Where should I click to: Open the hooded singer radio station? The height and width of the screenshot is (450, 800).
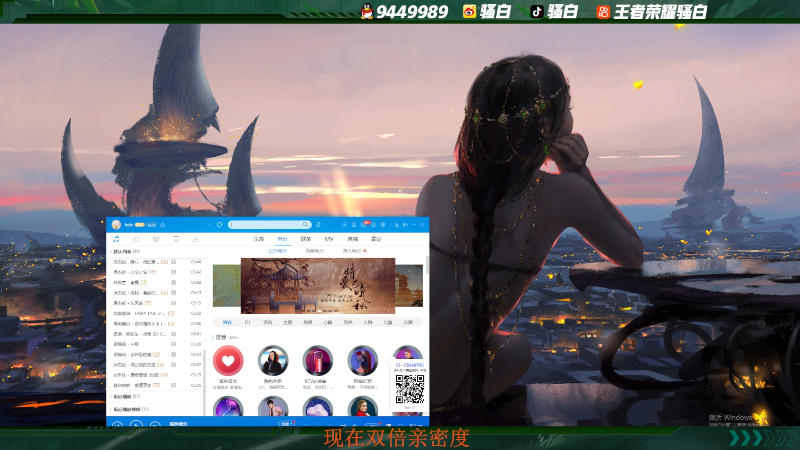pos(273,361)
